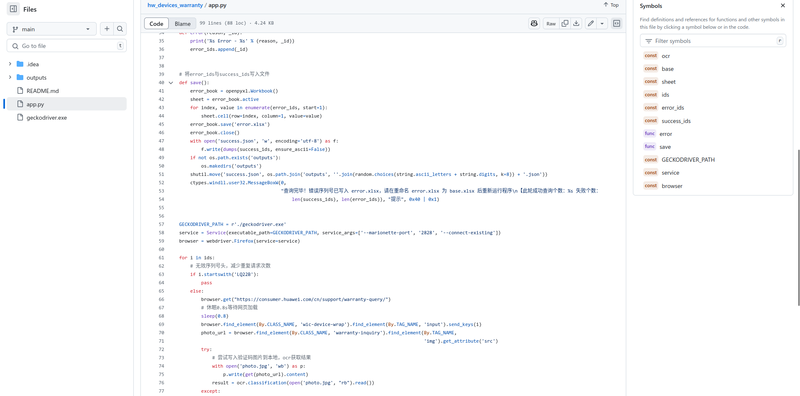Click the add file plus button
800x396 pixels.
coord(107,29)
